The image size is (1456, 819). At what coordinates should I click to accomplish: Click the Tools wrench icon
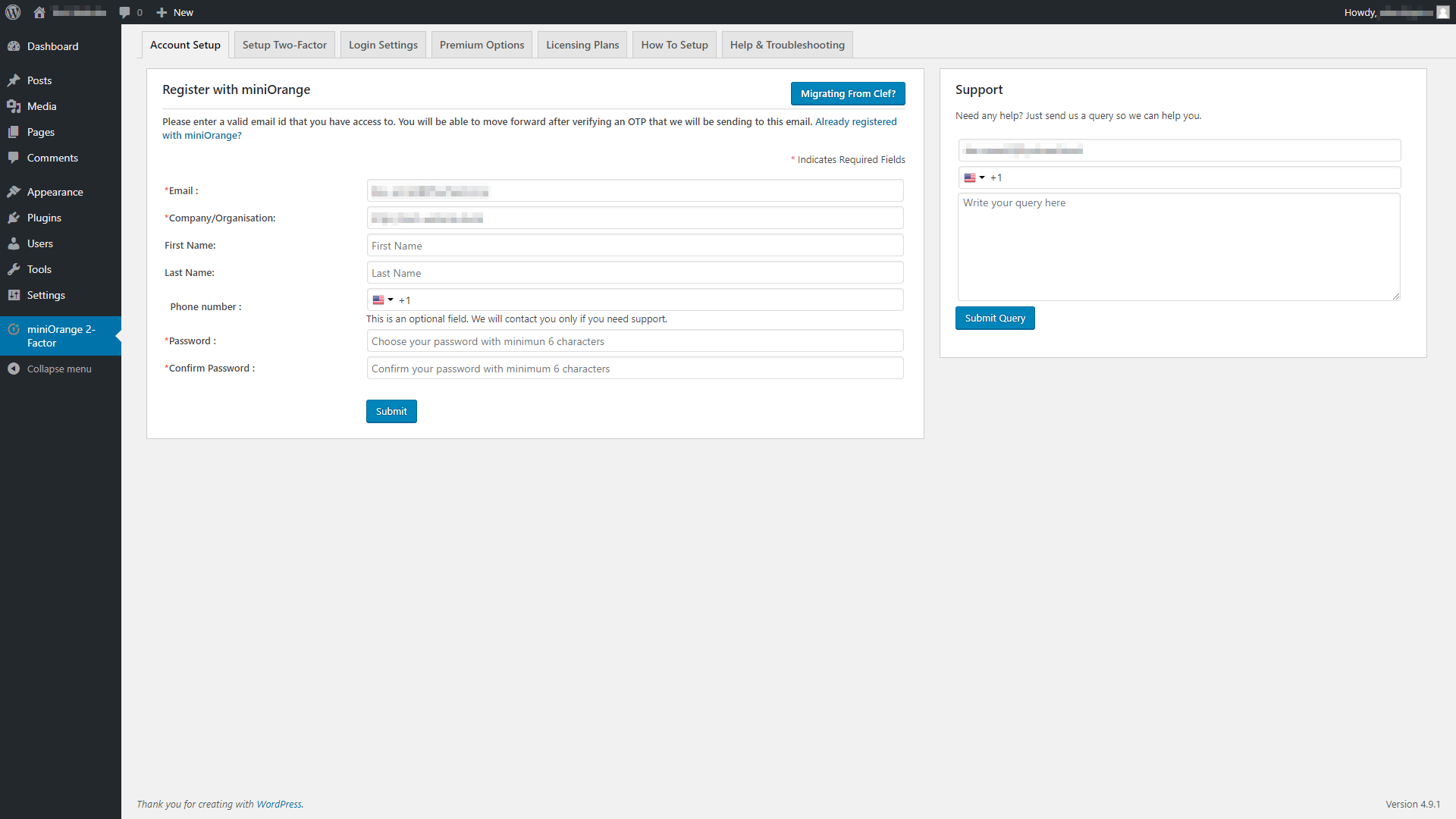(14, 269)
